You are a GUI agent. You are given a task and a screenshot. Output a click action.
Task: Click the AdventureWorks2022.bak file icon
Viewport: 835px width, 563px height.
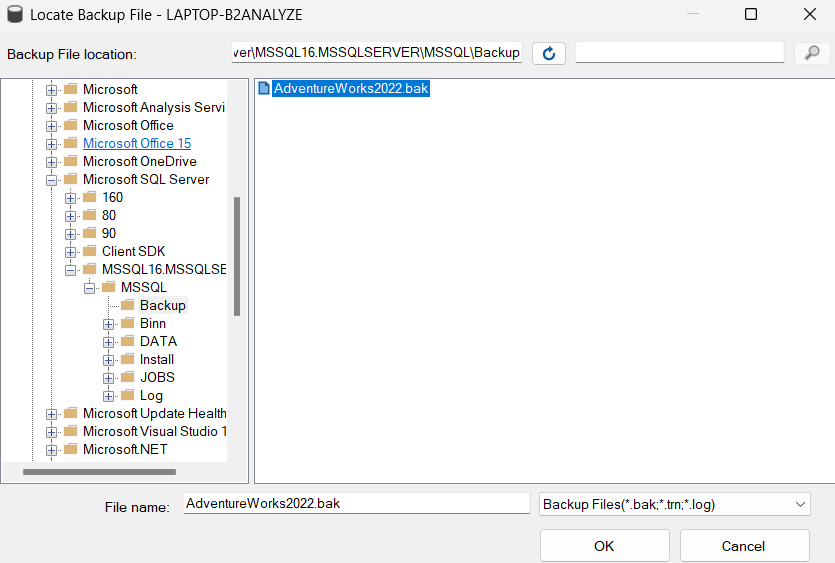coord(264,88)
